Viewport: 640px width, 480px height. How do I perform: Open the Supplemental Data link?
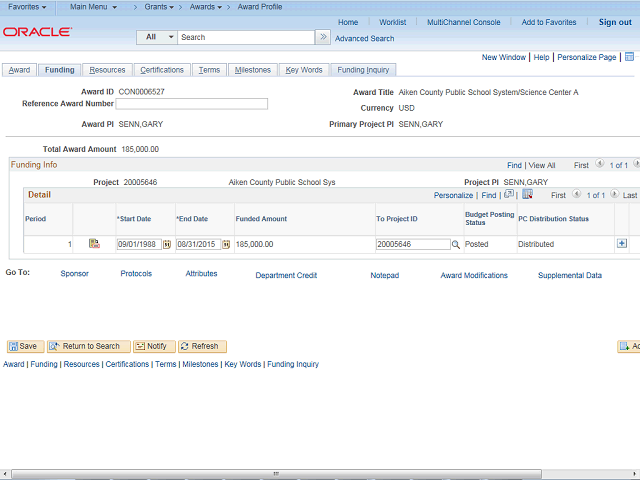point(570,276)
